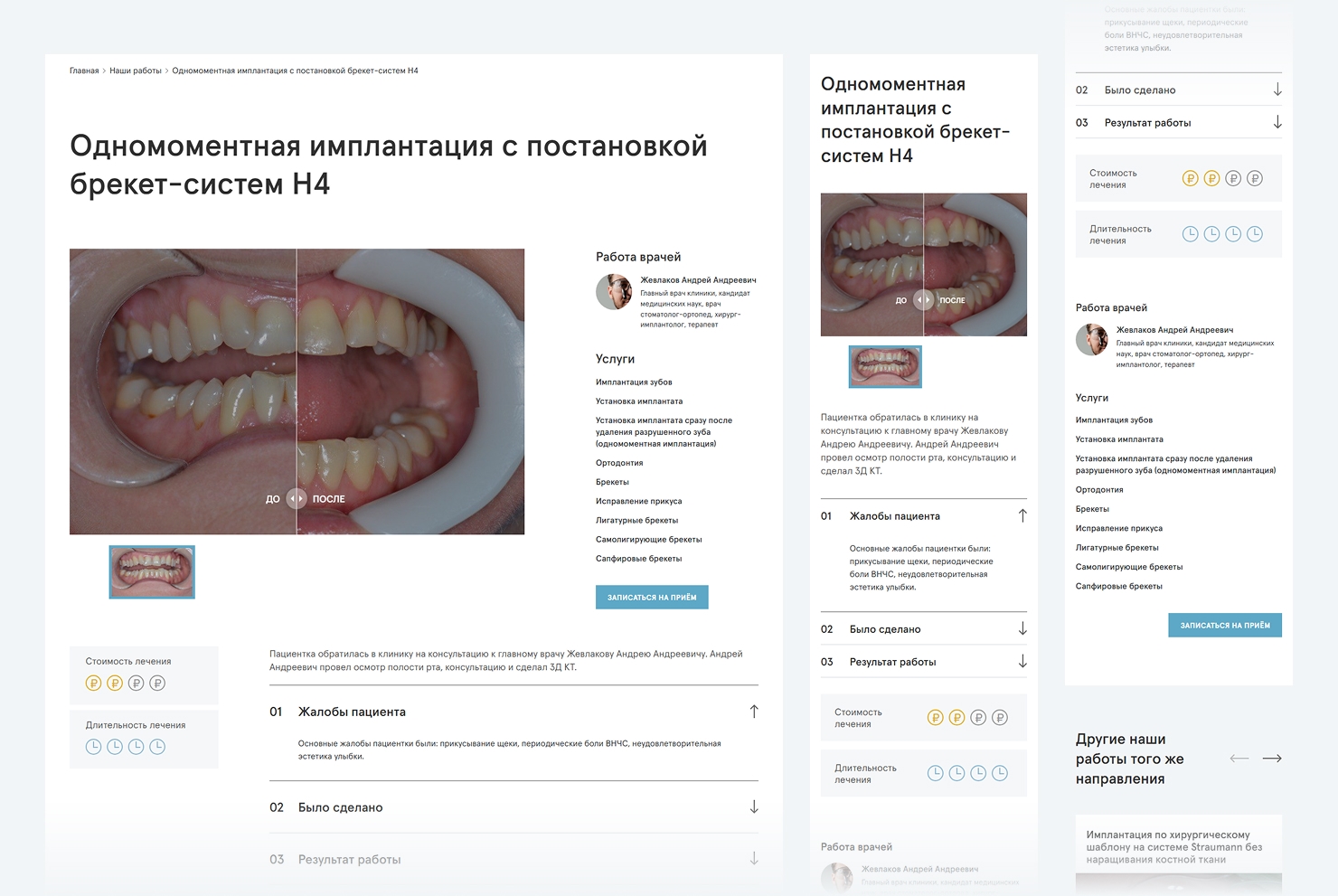Open 'Исправление прикуса' link in right column

point(1119,529)
